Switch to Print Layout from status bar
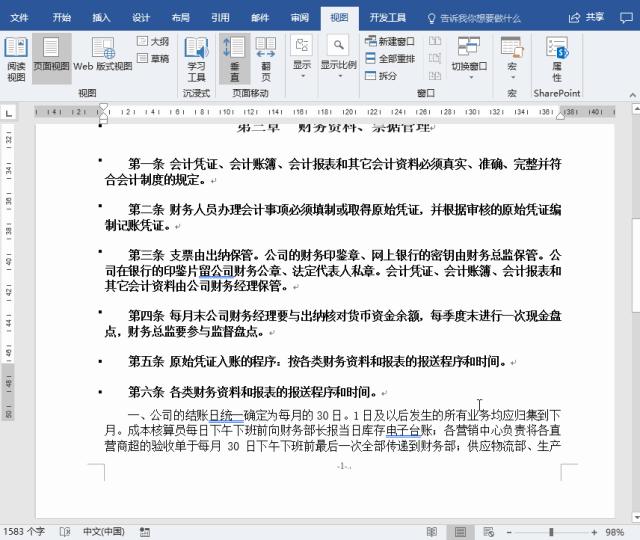Viewport: 640px width, 540px height. pos(460,532)
